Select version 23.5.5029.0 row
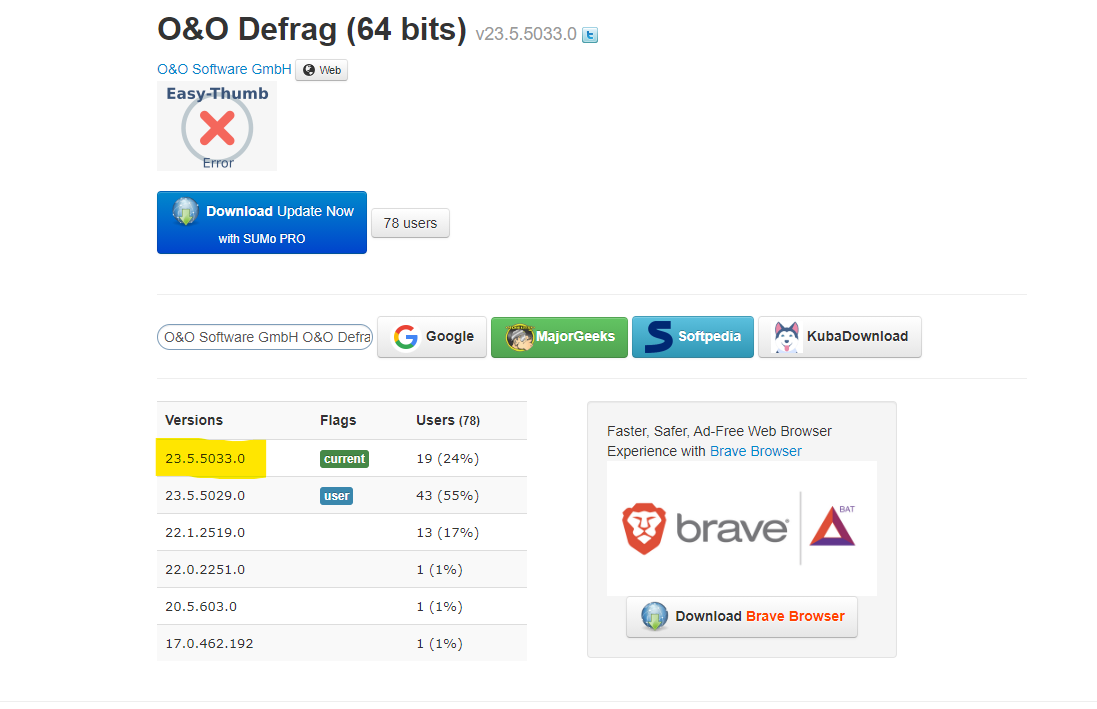 coord(341,496)
